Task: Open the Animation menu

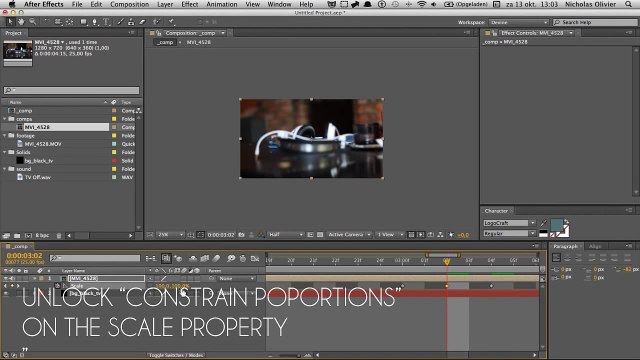Action: 222,4
